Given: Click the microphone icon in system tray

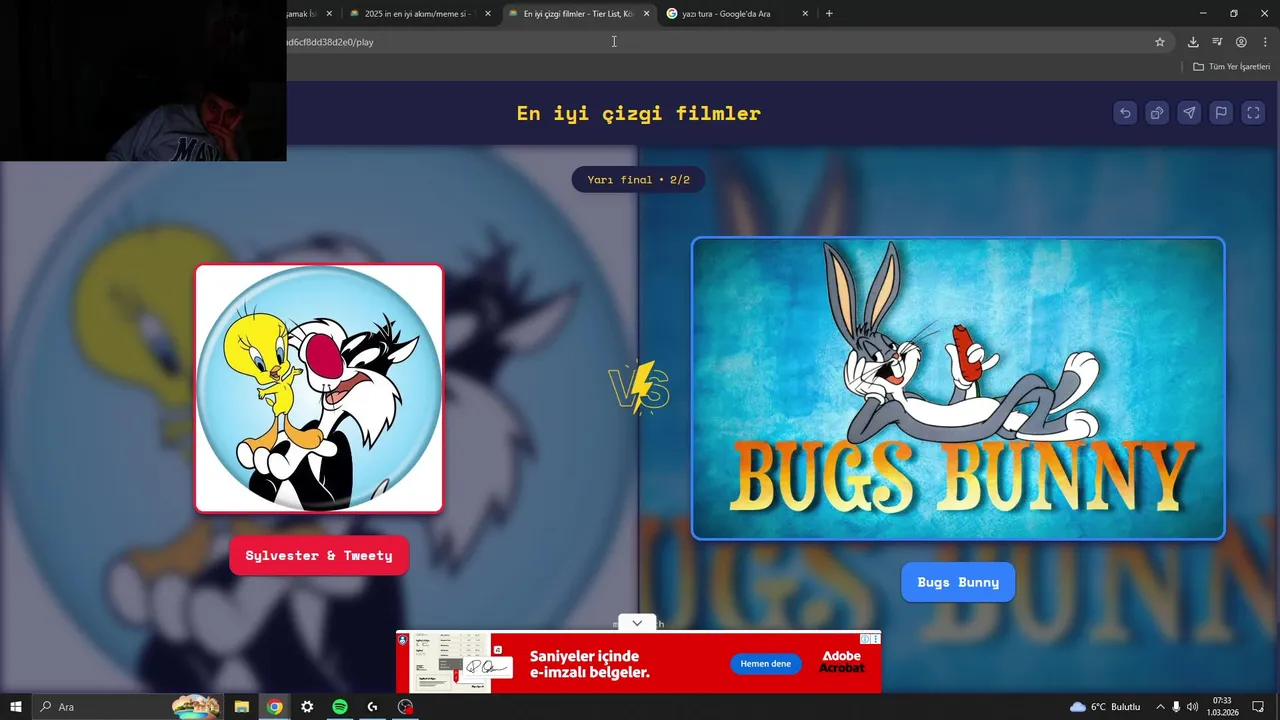Looking at the screenshot, I should [x=1176, y=707].
